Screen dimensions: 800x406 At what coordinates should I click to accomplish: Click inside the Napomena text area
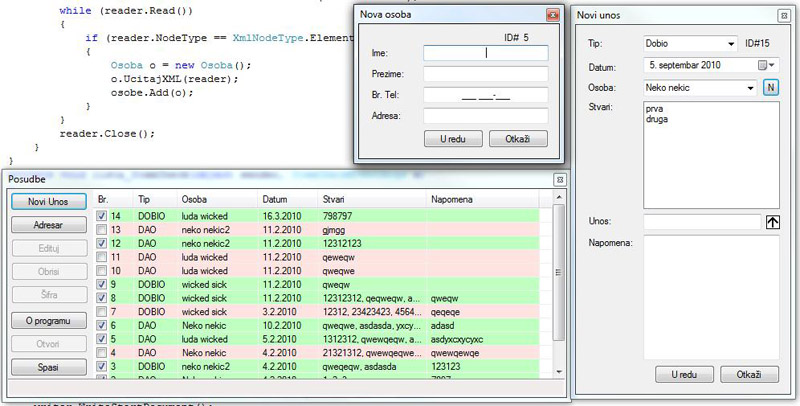(711, 297)
